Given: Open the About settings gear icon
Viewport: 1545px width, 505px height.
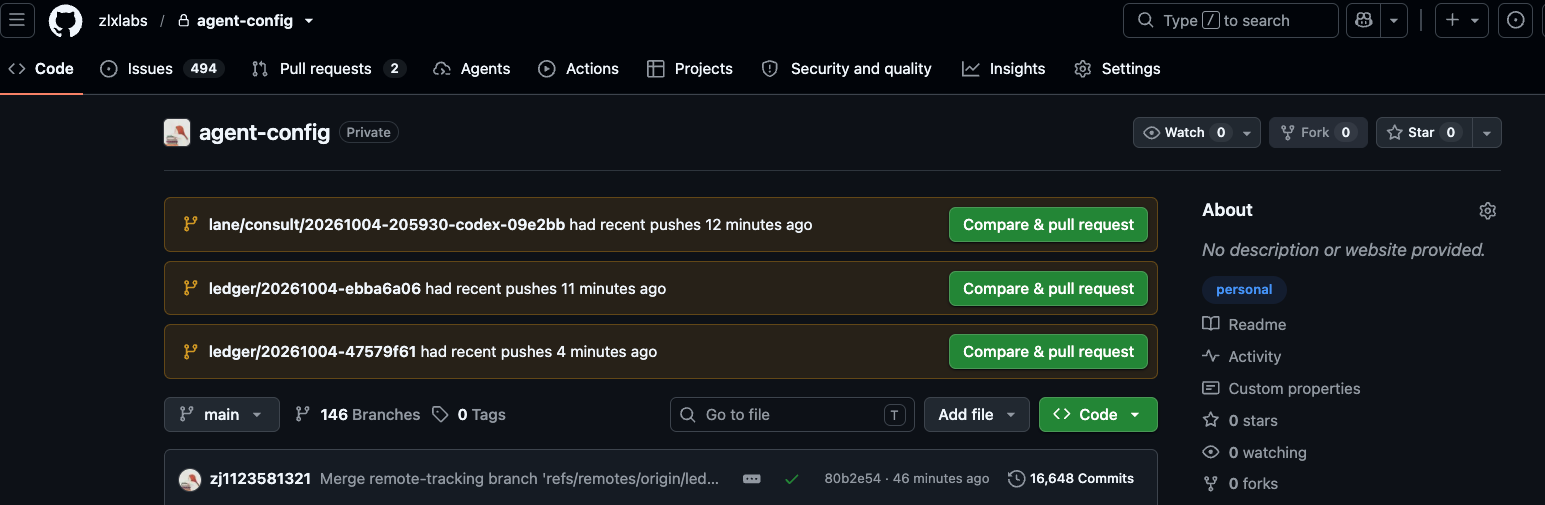Looking at the screenshot, I should (x=1487, y=211).
